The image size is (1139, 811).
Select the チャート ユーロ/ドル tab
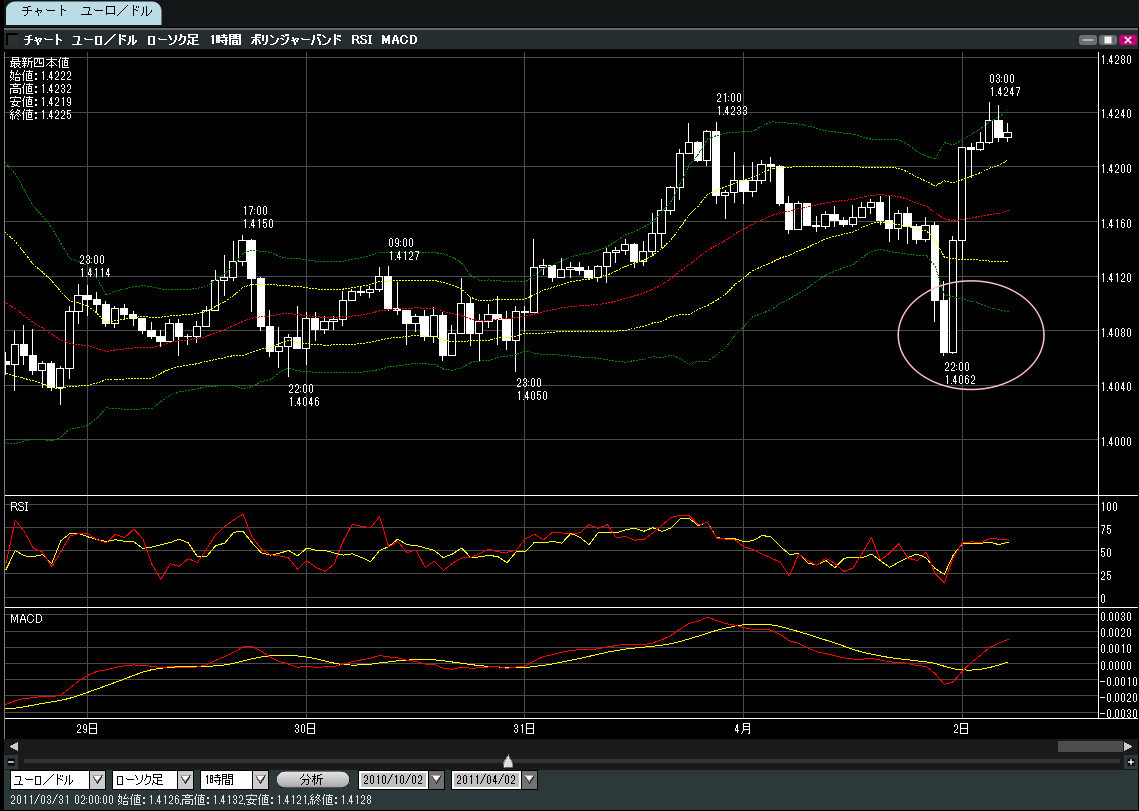[80, 13]
